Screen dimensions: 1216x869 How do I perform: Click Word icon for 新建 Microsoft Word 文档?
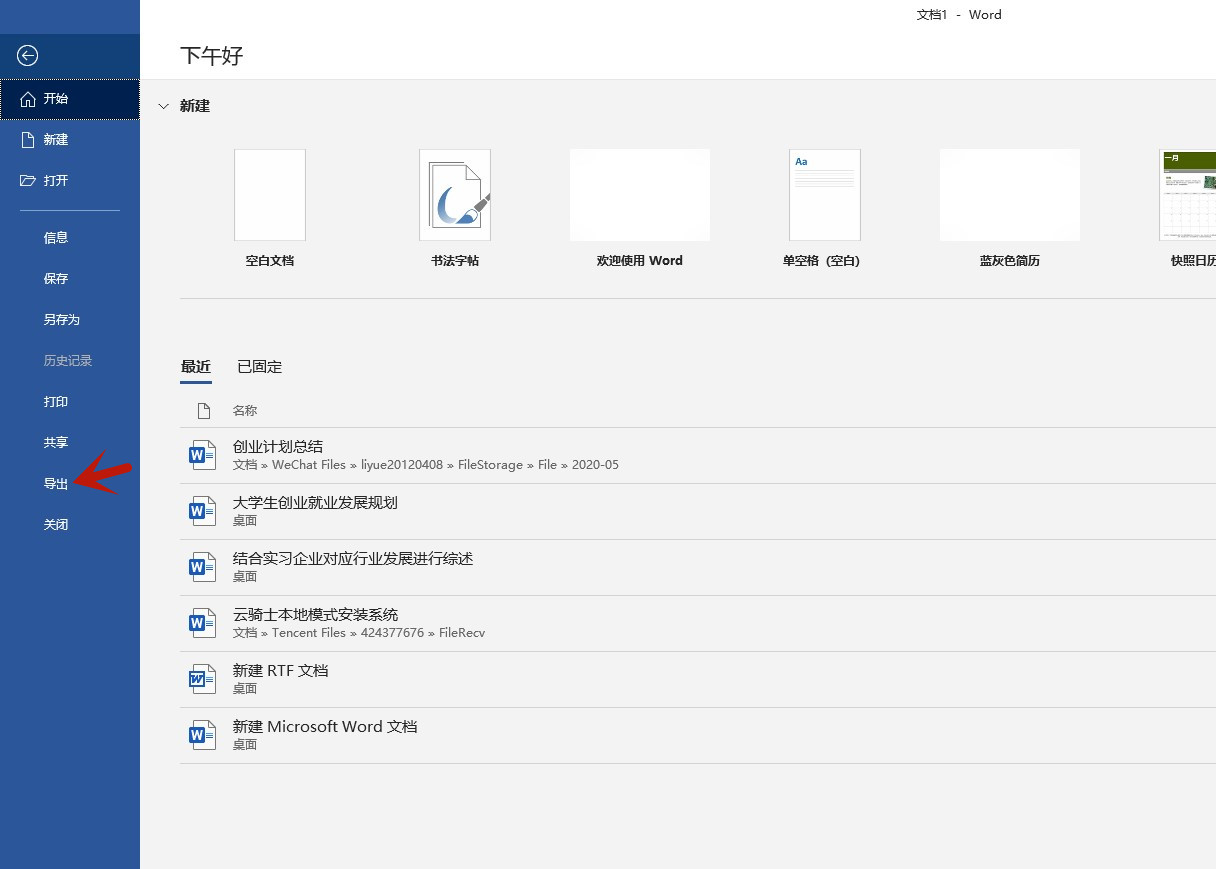pyautogui.click(x=202, y=736)
